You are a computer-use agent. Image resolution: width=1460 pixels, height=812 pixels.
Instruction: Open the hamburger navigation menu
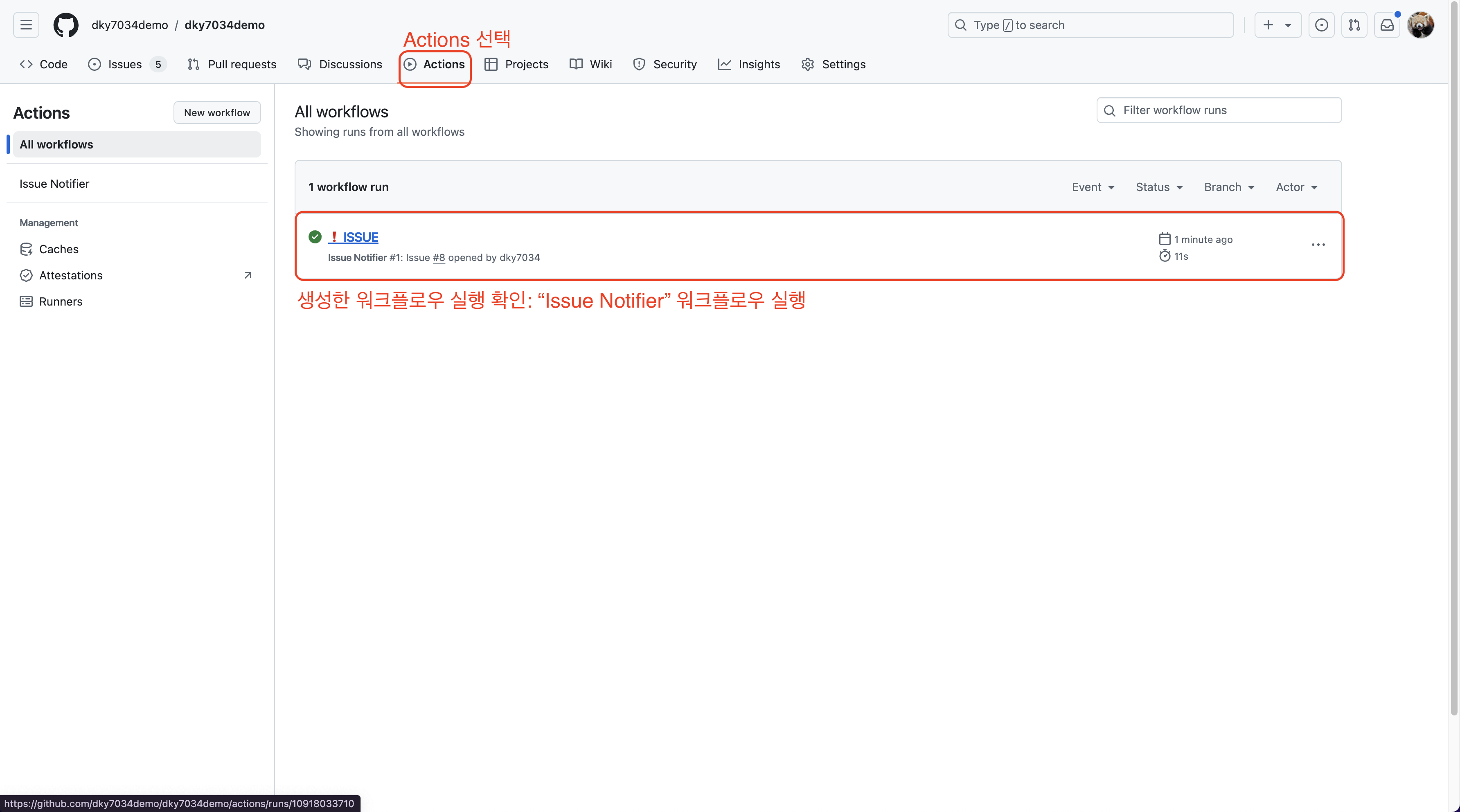coord(26,25)
